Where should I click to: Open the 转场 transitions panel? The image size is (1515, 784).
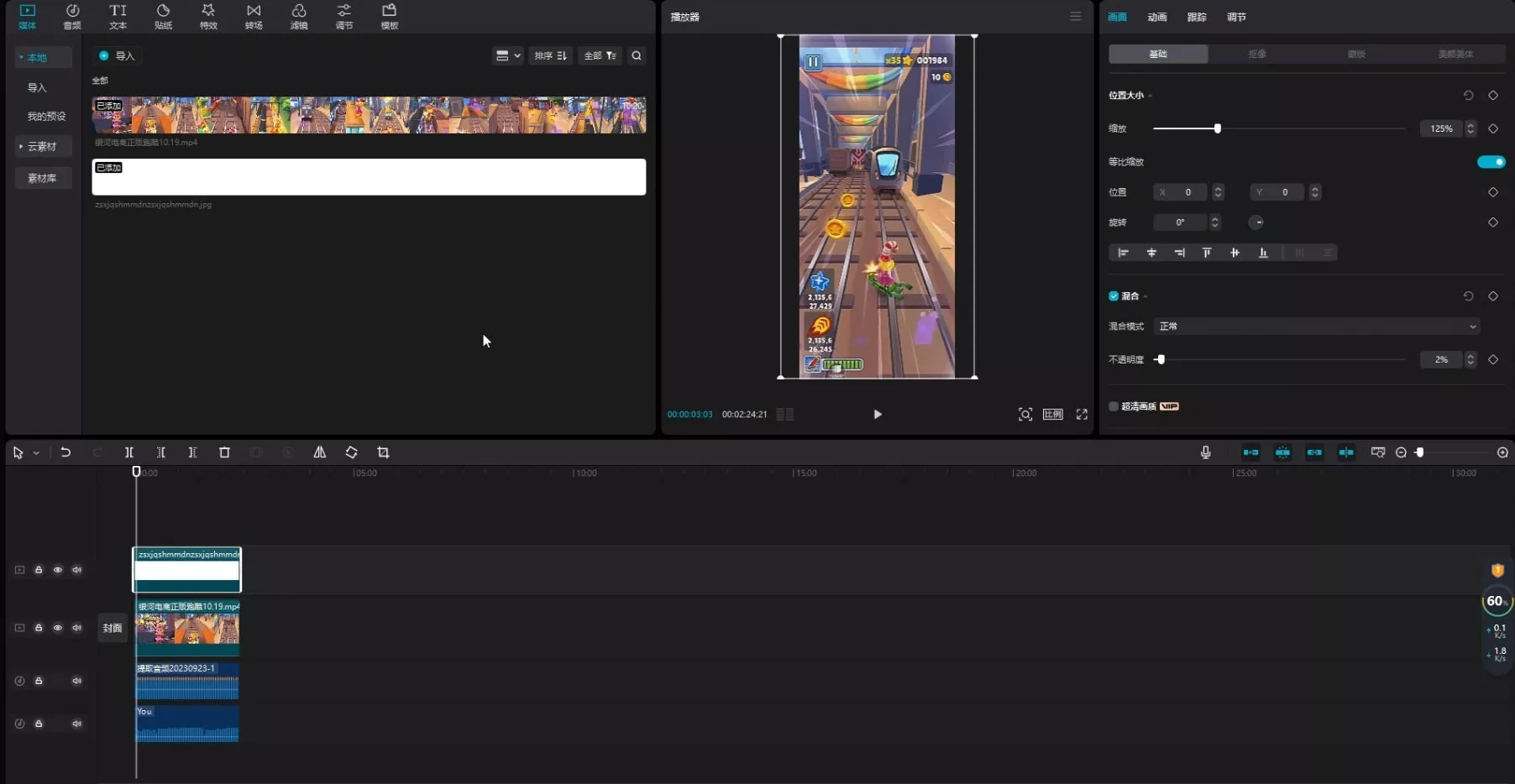[254, 16]
